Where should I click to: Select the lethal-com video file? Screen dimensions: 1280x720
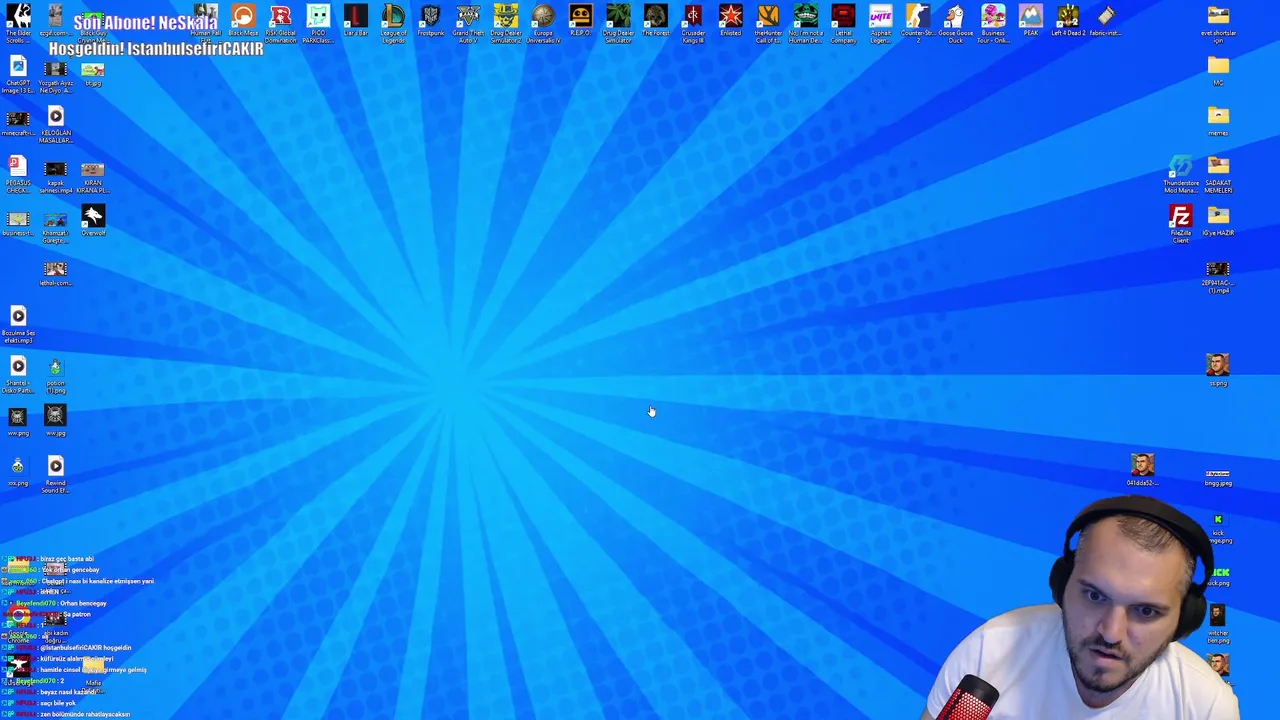[55, 272]
